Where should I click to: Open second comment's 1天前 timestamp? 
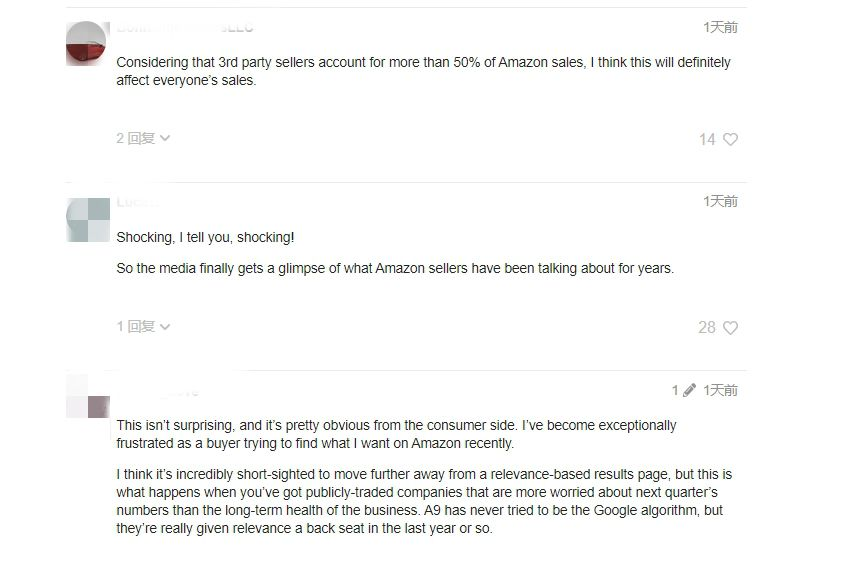click(x=720, y=201)
